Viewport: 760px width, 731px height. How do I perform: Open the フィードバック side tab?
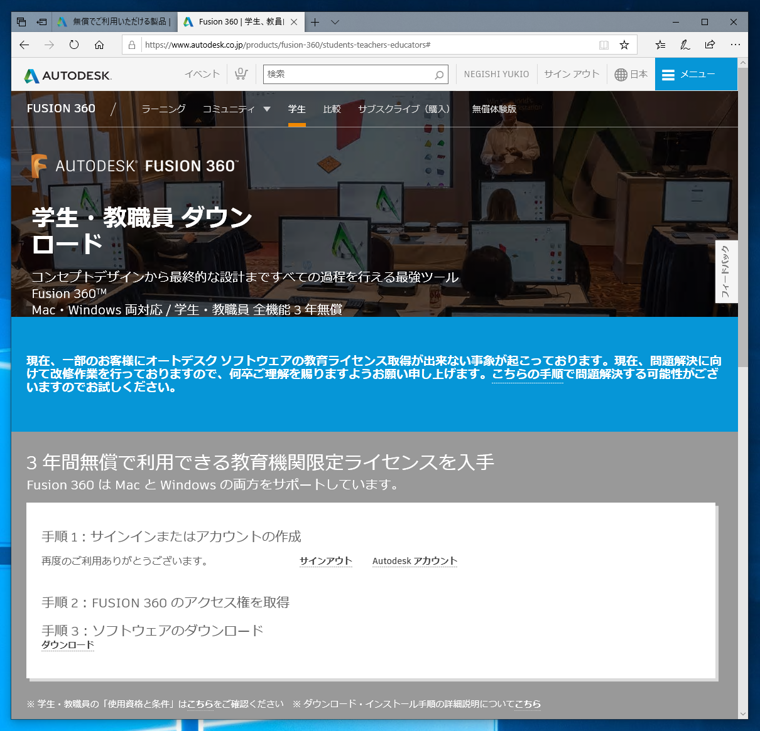[x=726, y=271]
